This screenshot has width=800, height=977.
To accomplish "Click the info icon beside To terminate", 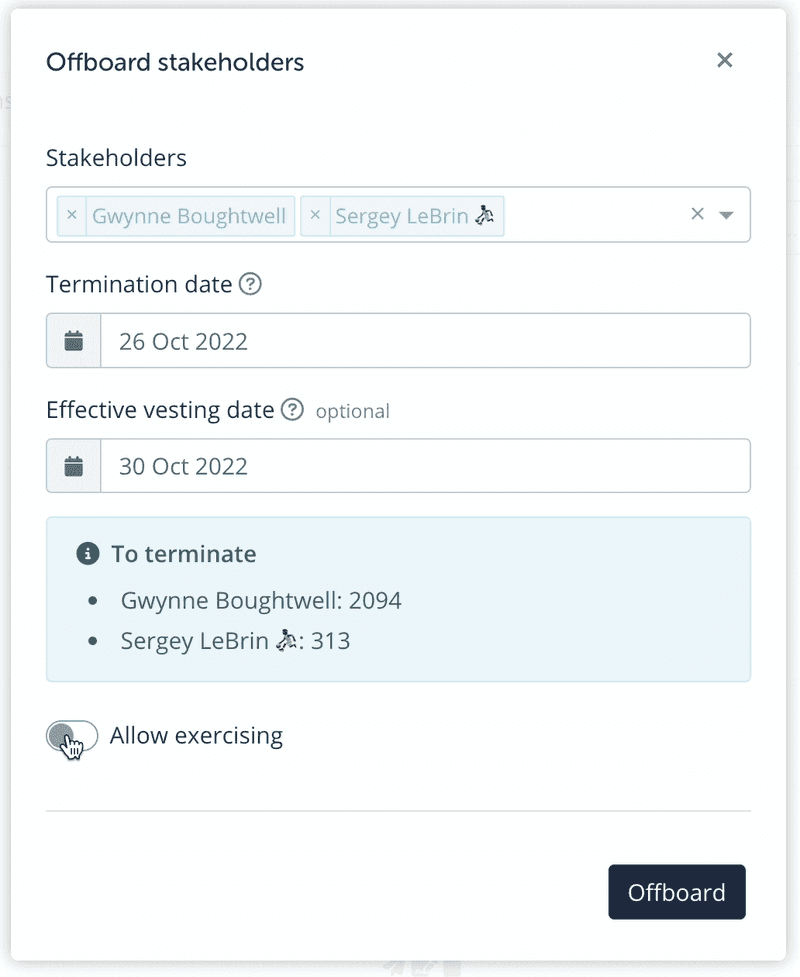I will pos(89,553).
